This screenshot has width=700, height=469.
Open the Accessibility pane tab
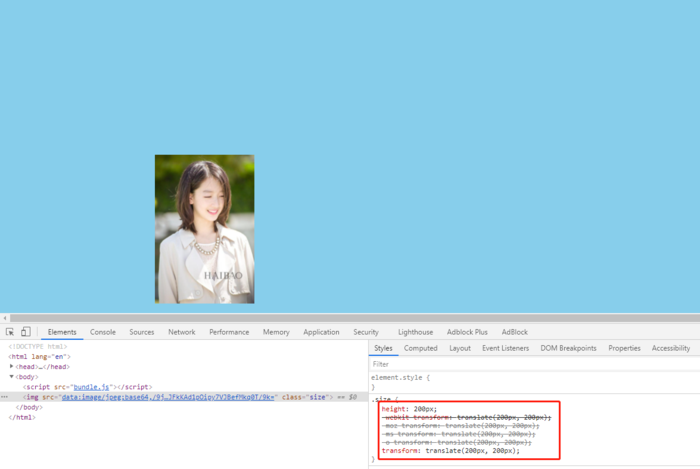point(671,348)
